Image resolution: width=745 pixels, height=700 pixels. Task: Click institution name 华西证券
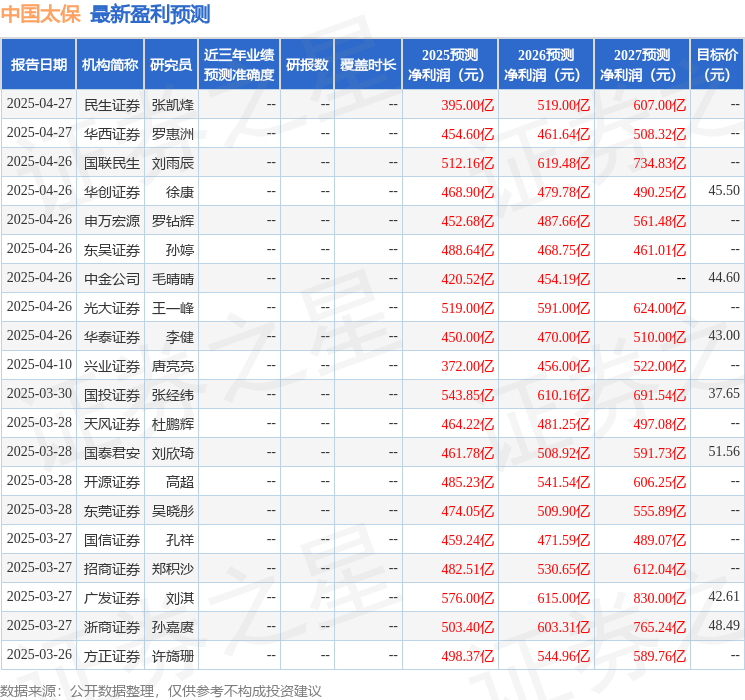112,134
